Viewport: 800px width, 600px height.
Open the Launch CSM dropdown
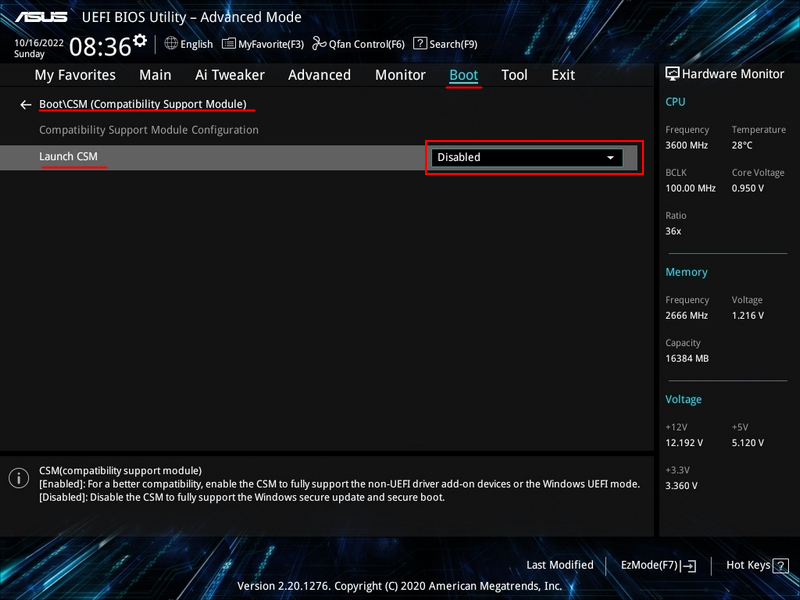click(x=527, y=157)
